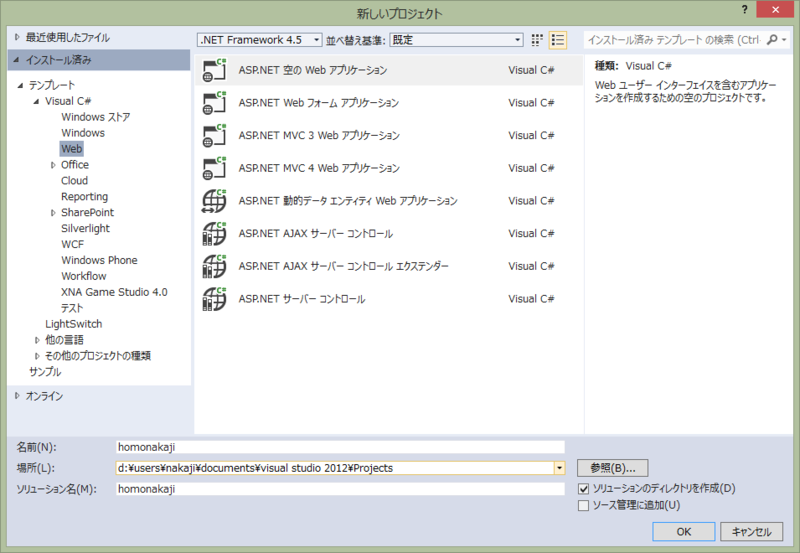Select XNA Game Studio 4.0
The image size is (800, 553).
click(114, 292)
